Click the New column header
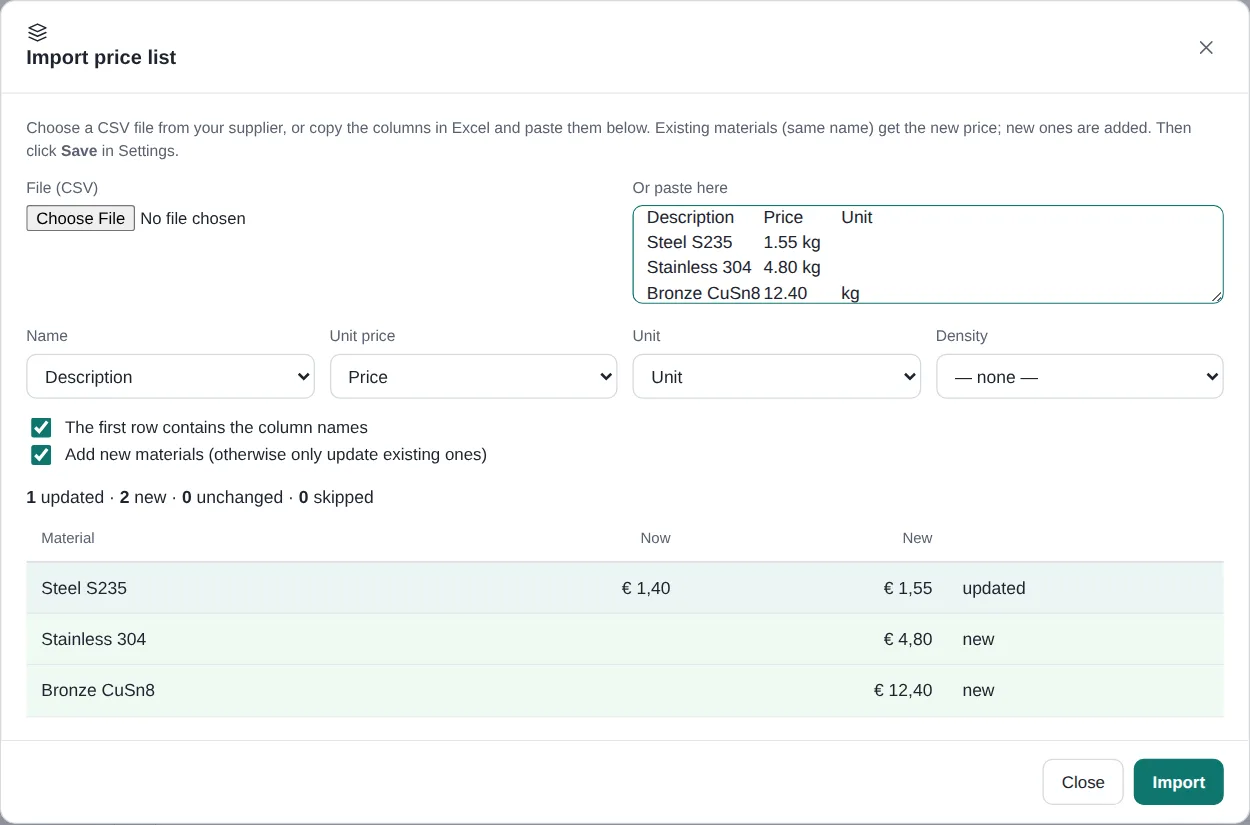1250x825 pixels. click(x=917, y=538)
